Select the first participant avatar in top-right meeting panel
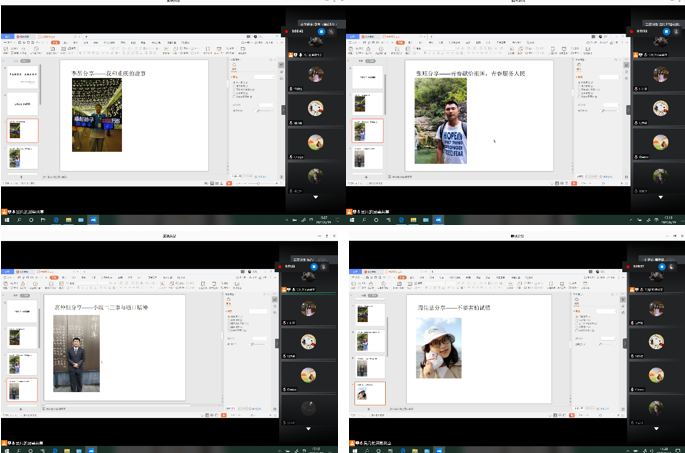685x453 pixels. click(659, 74)
